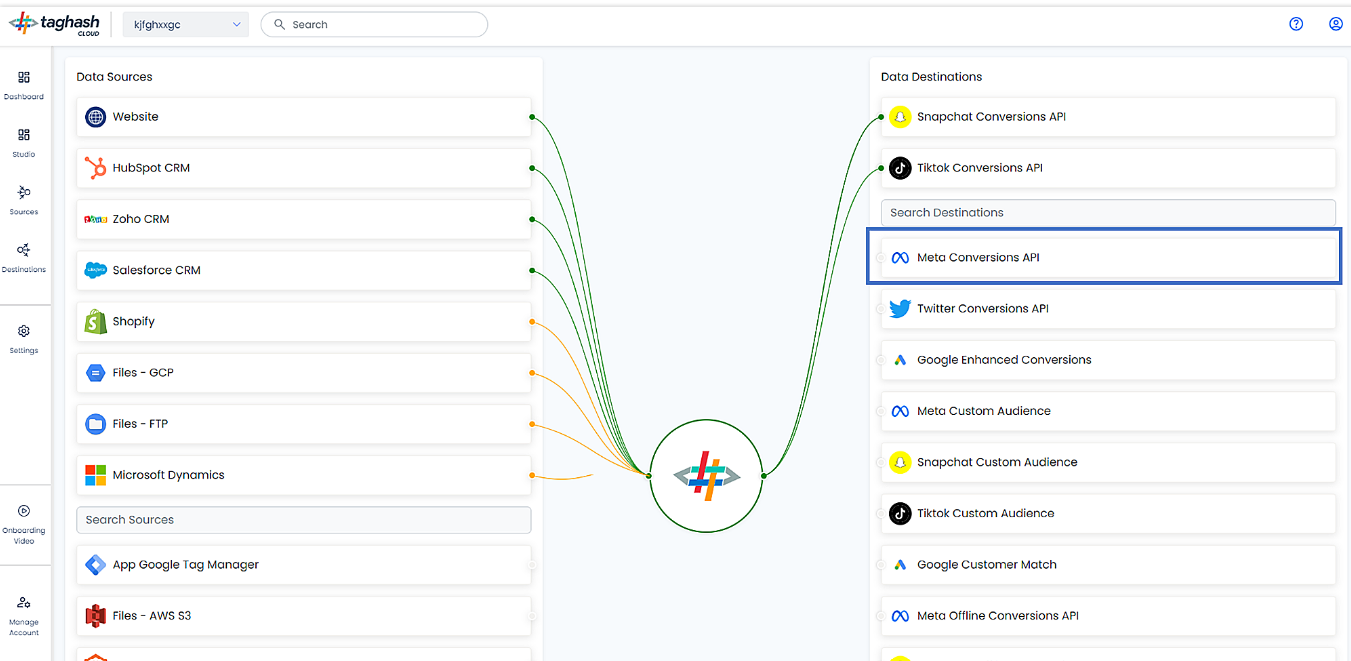
Task: Click the Files - GCP icon
Action: 95,372
